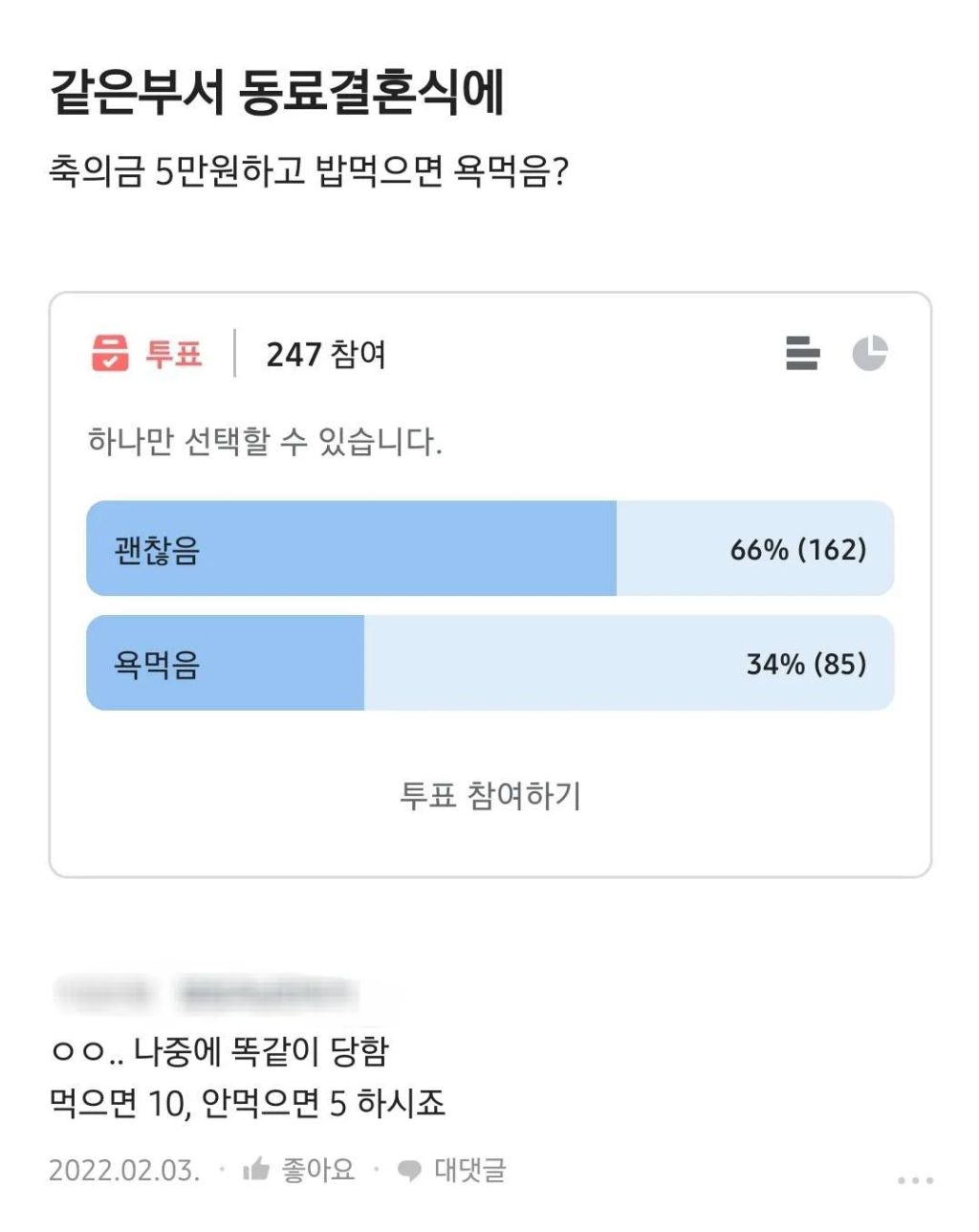Click the comment text 먹으면 10, 안먹으면 5
This screenshot has width=979, height=1232.
point(247,1104)
